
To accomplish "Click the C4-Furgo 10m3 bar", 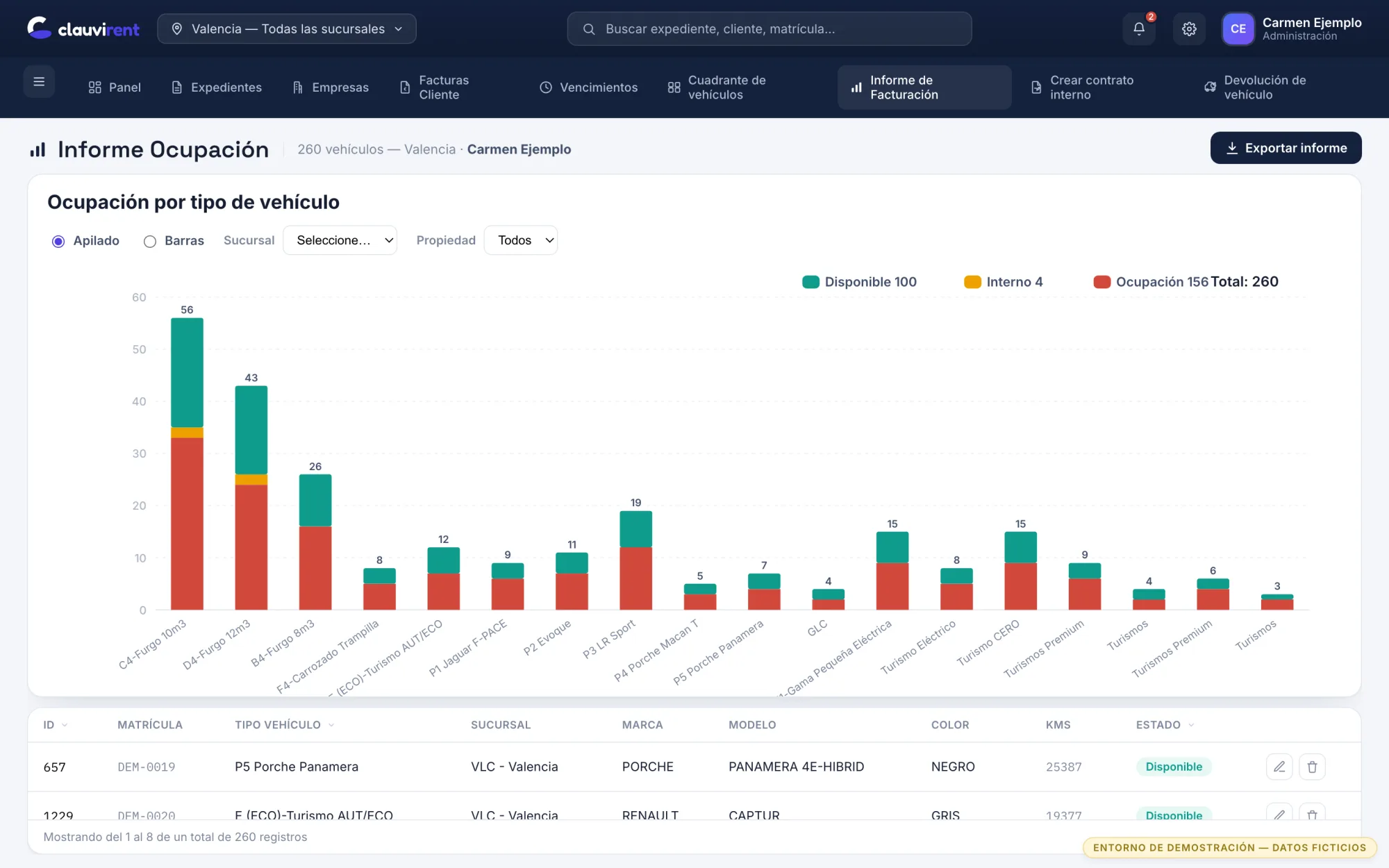I will click(187, 464).
